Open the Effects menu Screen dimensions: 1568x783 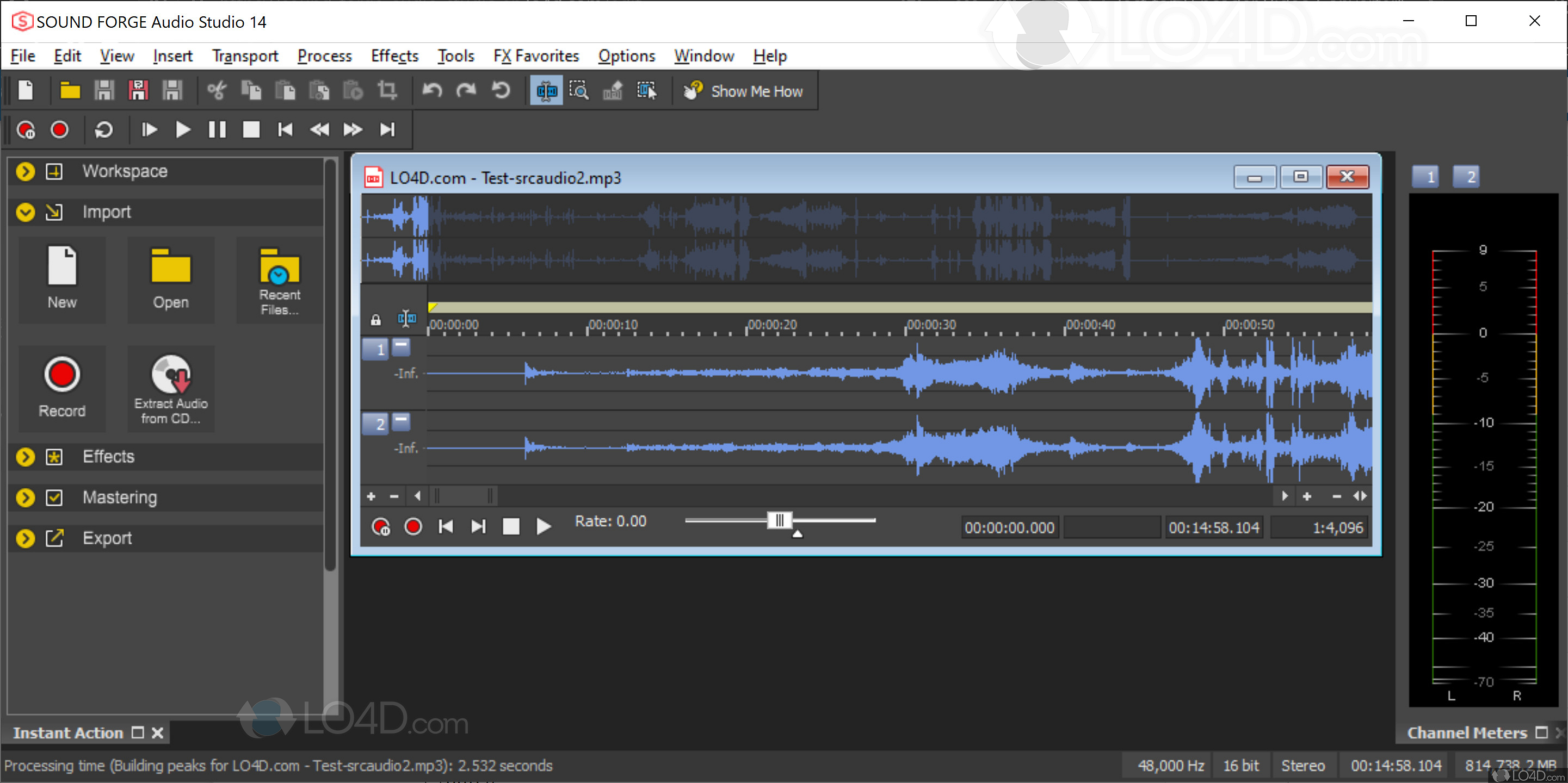coord(394,56)
